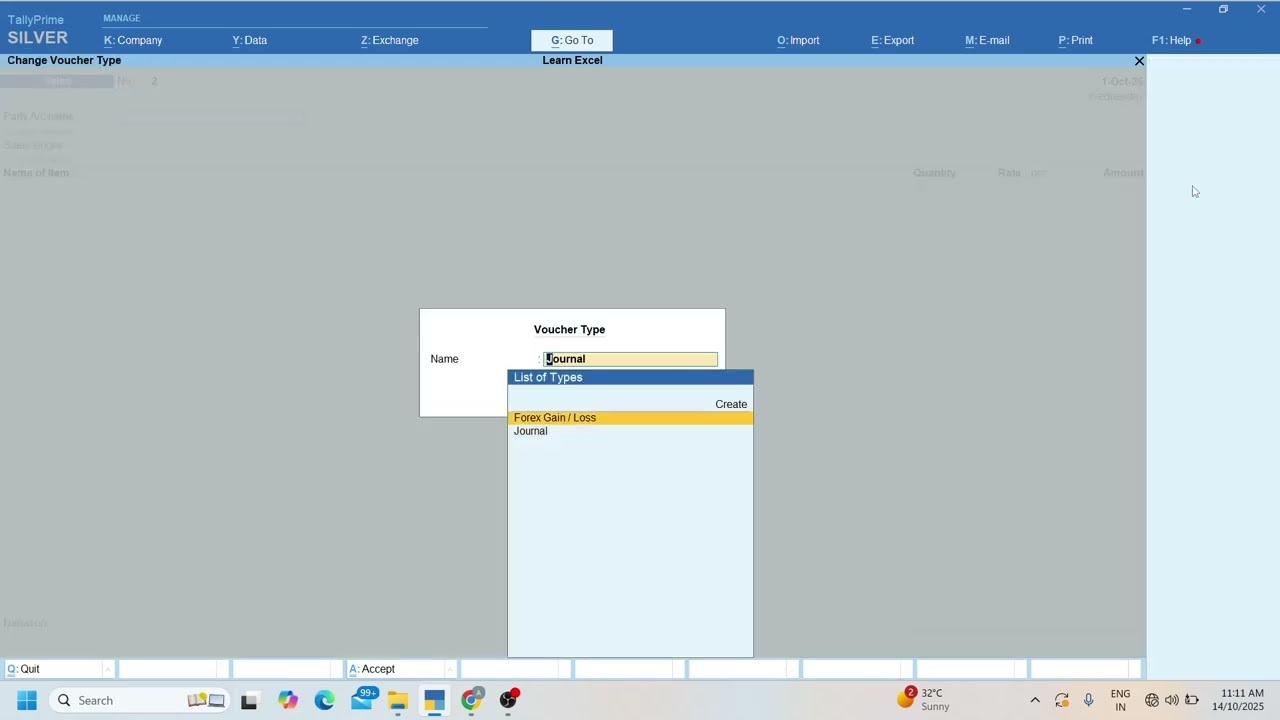This screenshot has width=1280, height=720.
Task: Open the clock showing 11:11 AM
Action: click(x=1238, y=700)
